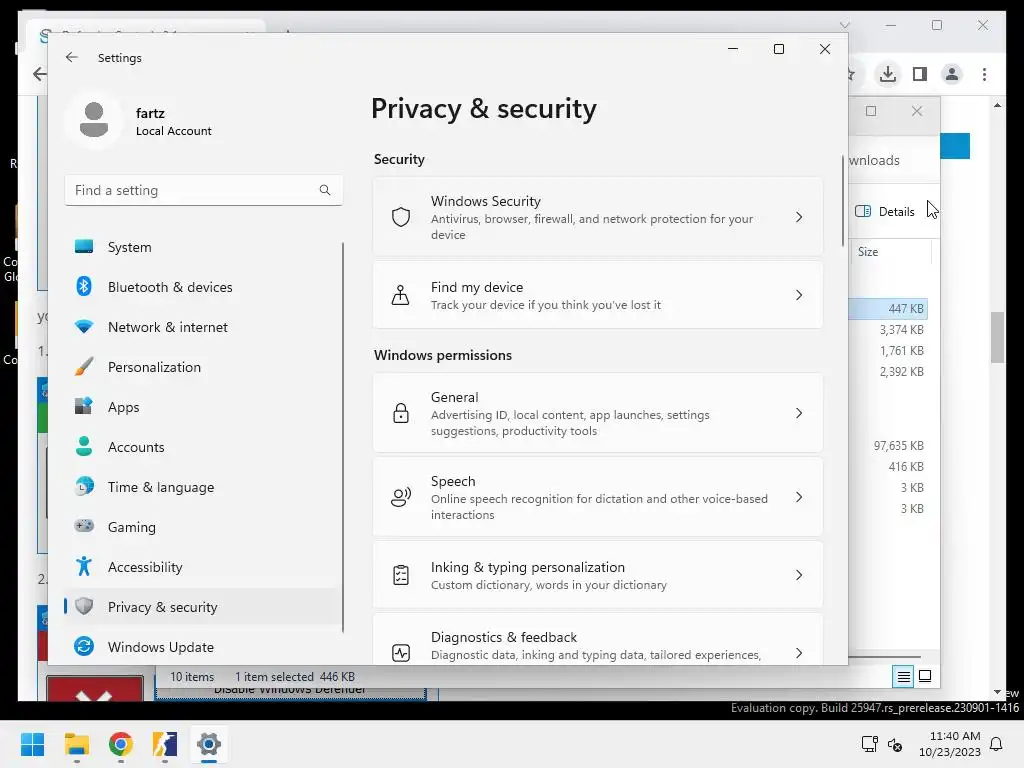Open Accounts settings category
The width and height of the screenshot is (1024, 768).
[x=203, y=447]
